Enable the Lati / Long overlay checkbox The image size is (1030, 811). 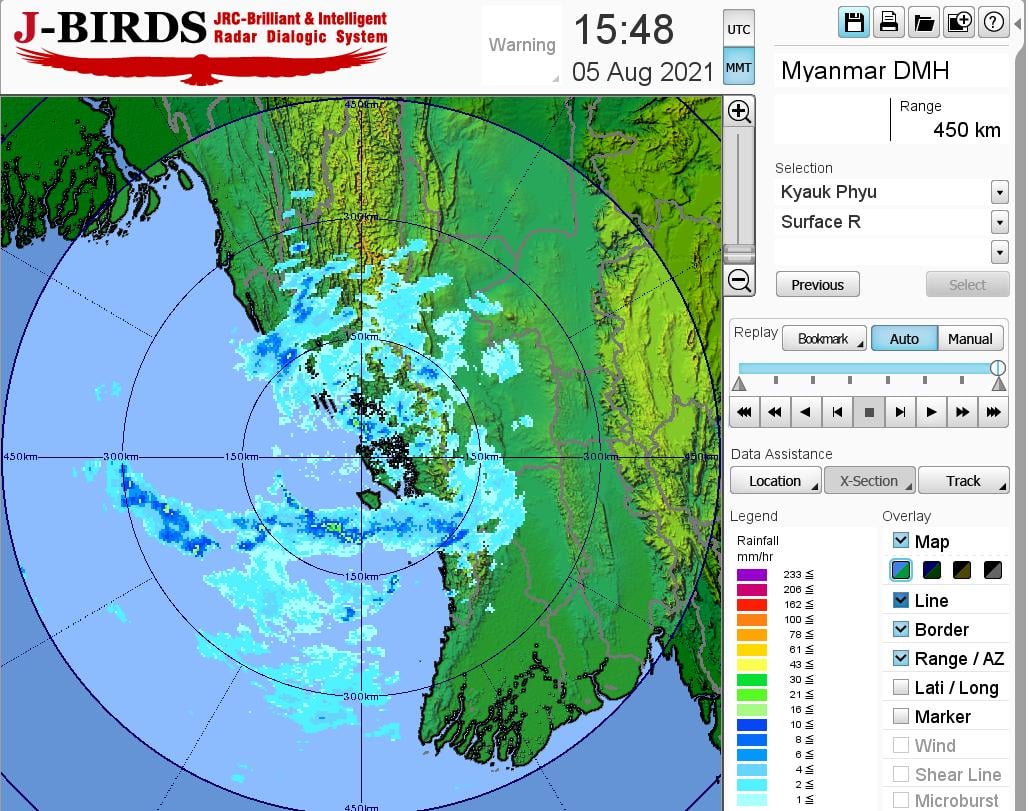point(900,687)
